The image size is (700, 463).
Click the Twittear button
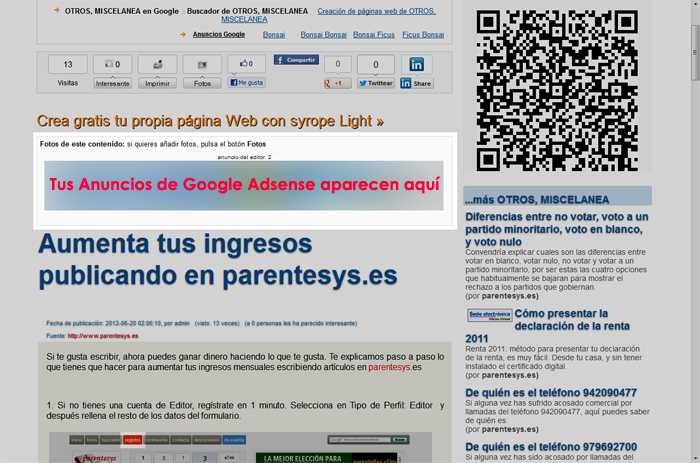click(376, 83)
